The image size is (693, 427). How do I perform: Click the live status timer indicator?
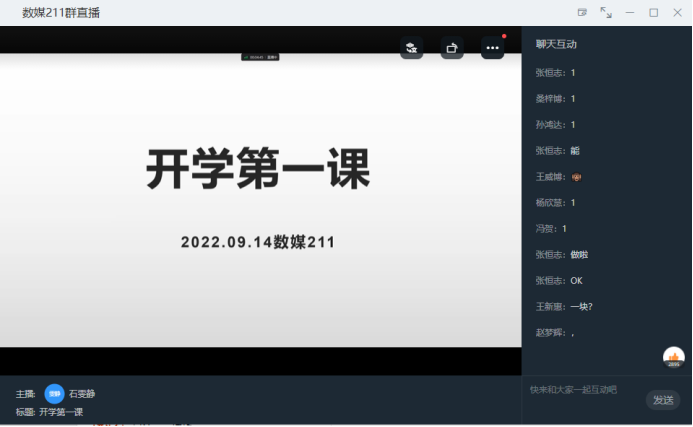pos(260,57)
